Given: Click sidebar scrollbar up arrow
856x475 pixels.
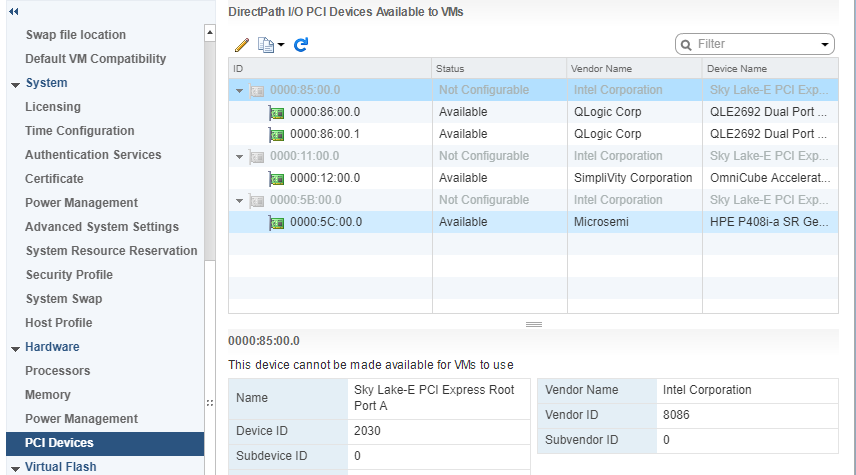Looking at the screenshot, I should 210,33.
